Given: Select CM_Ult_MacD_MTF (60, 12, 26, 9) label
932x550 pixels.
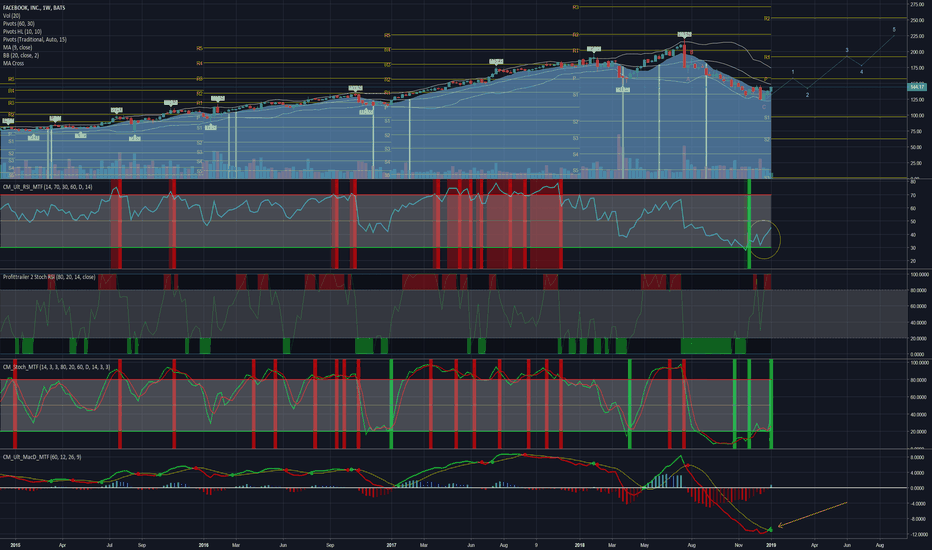Looking at the screenshot, I should (42, 457).
